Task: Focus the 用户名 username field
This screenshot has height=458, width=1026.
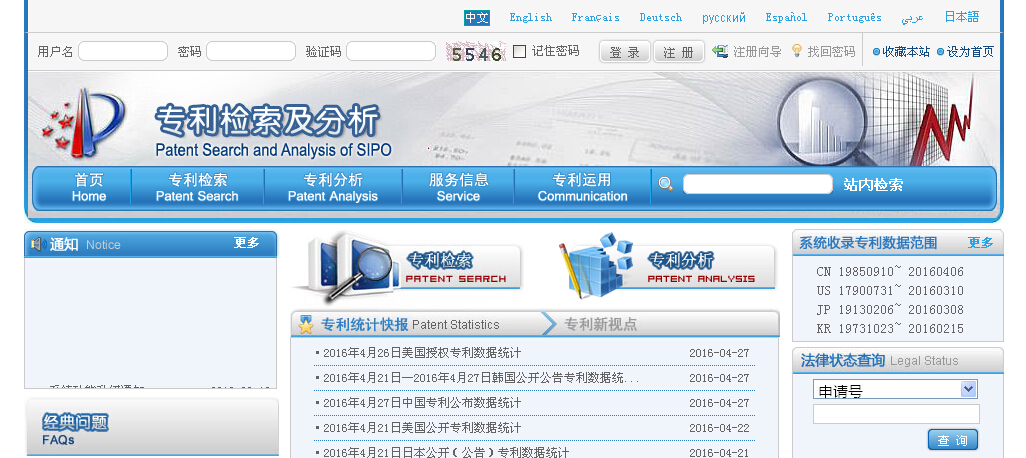Action: [x=123, y=51]
